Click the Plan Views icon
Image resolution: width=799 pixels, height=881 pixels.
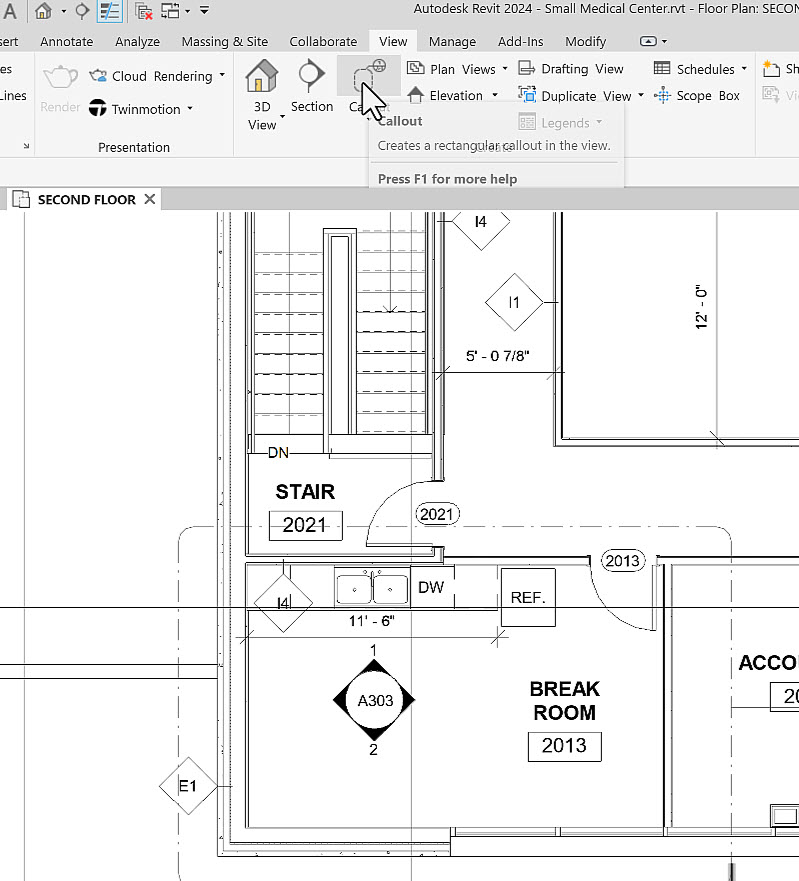pos(416,69)
